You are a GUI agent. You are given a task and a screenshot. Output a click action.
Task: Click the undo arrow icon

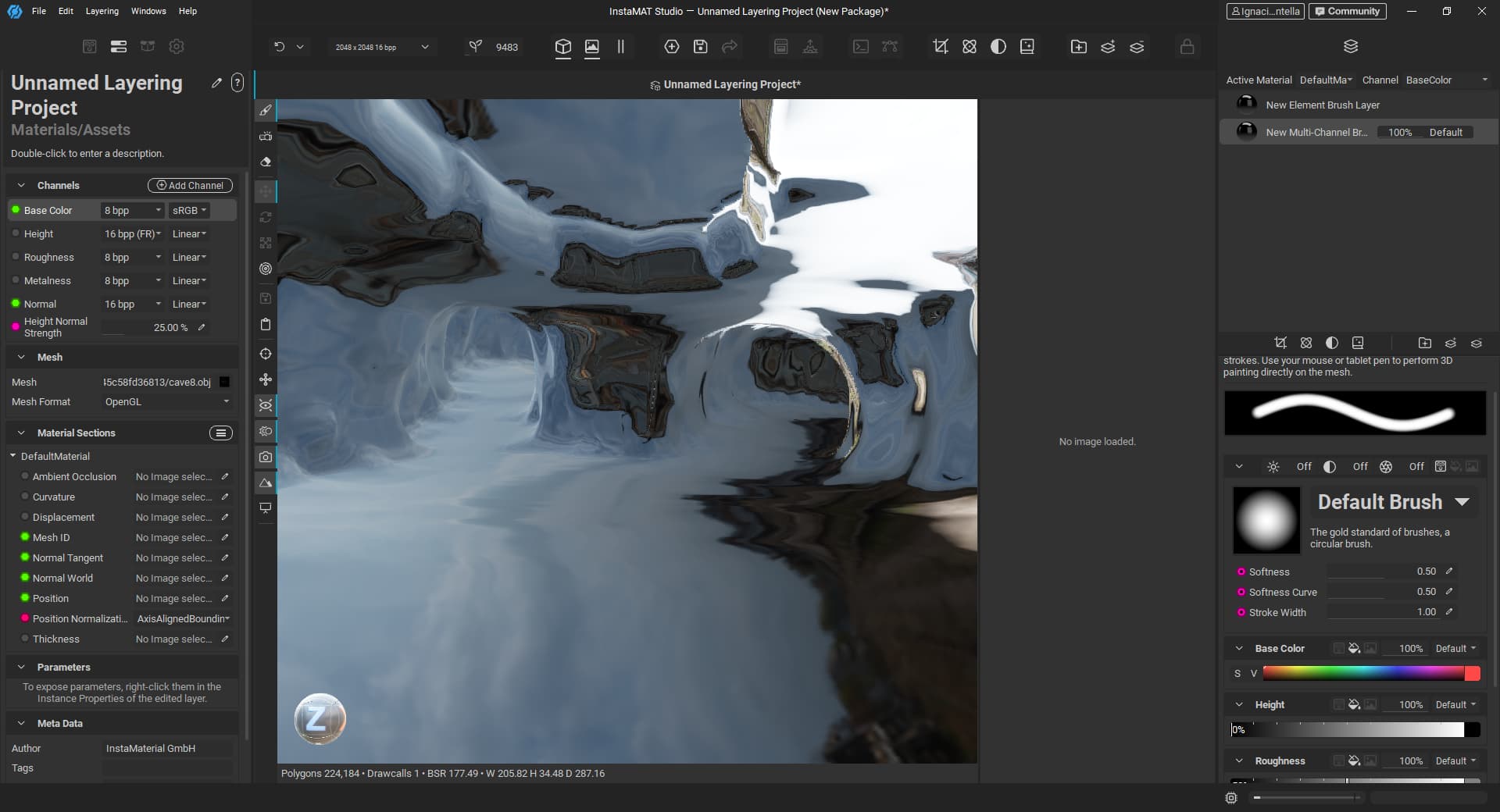click(x=279, y=47)
